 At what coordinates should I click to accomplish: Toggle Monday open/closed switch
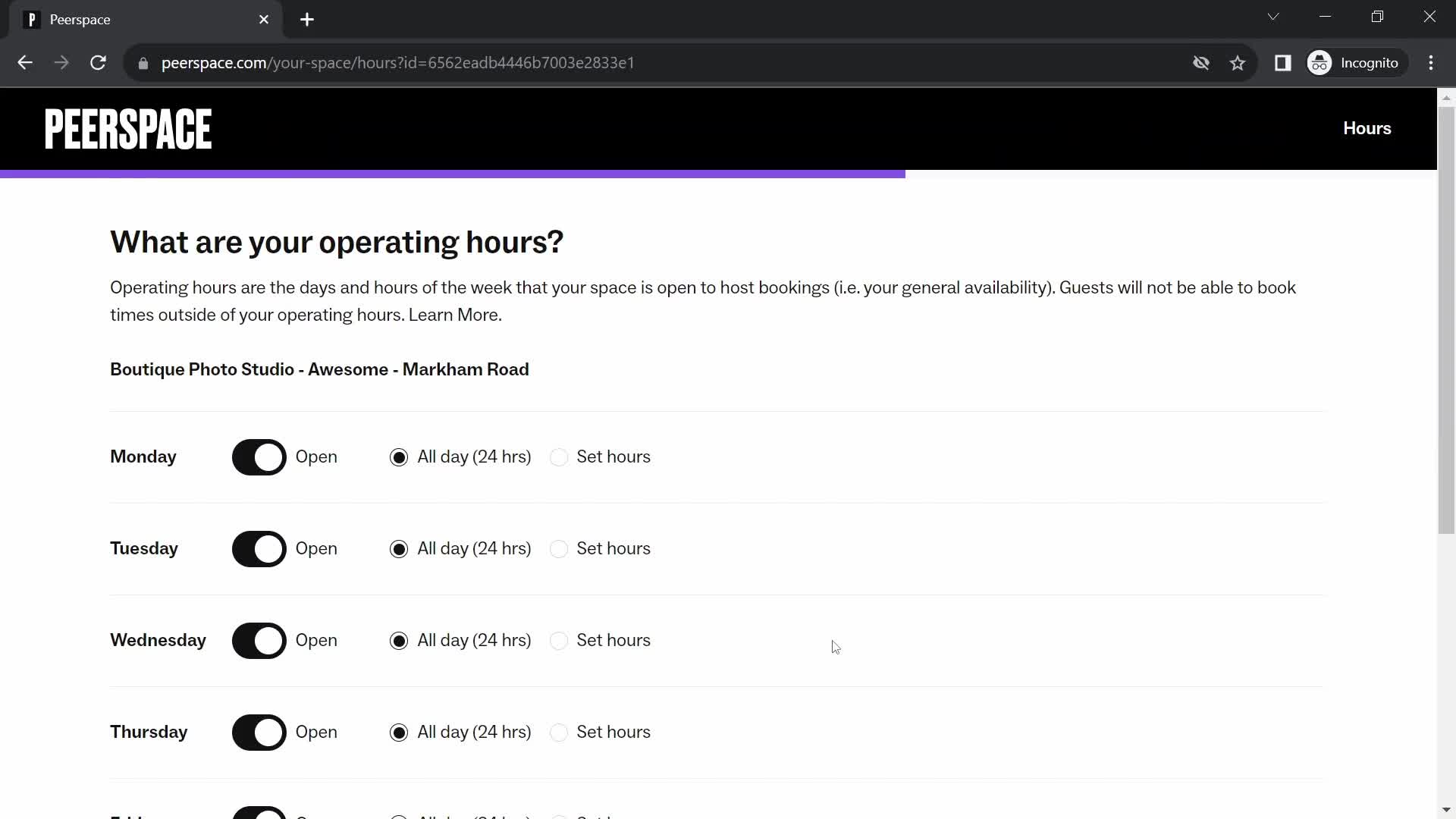(260, 456)
